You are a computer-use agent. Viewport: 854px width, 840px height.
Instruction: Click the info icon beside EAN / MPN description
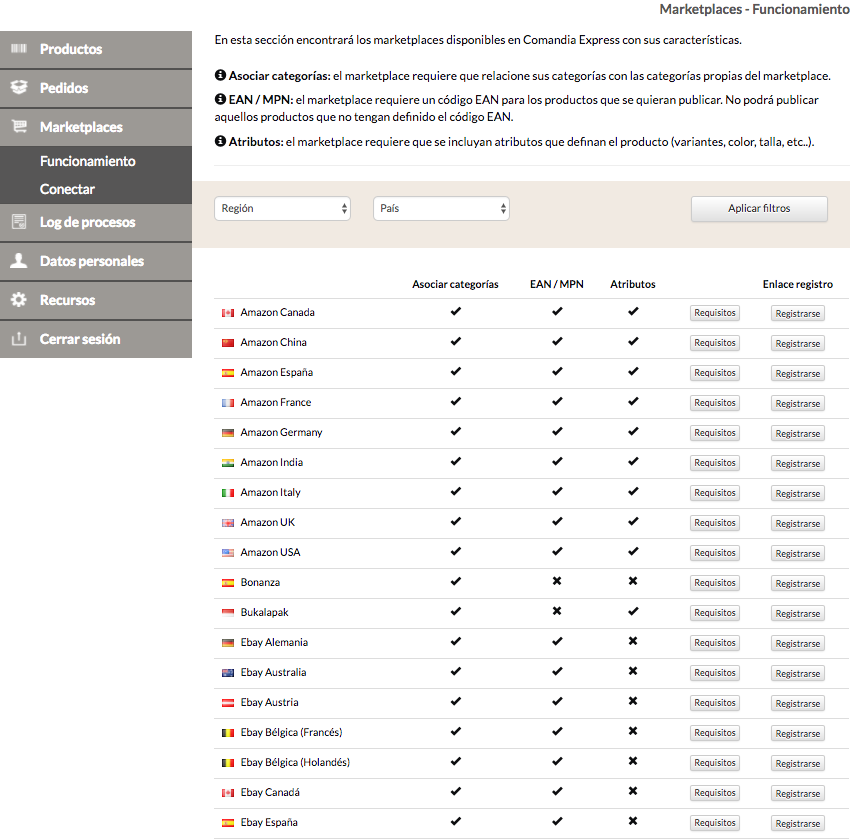point(220,99)
